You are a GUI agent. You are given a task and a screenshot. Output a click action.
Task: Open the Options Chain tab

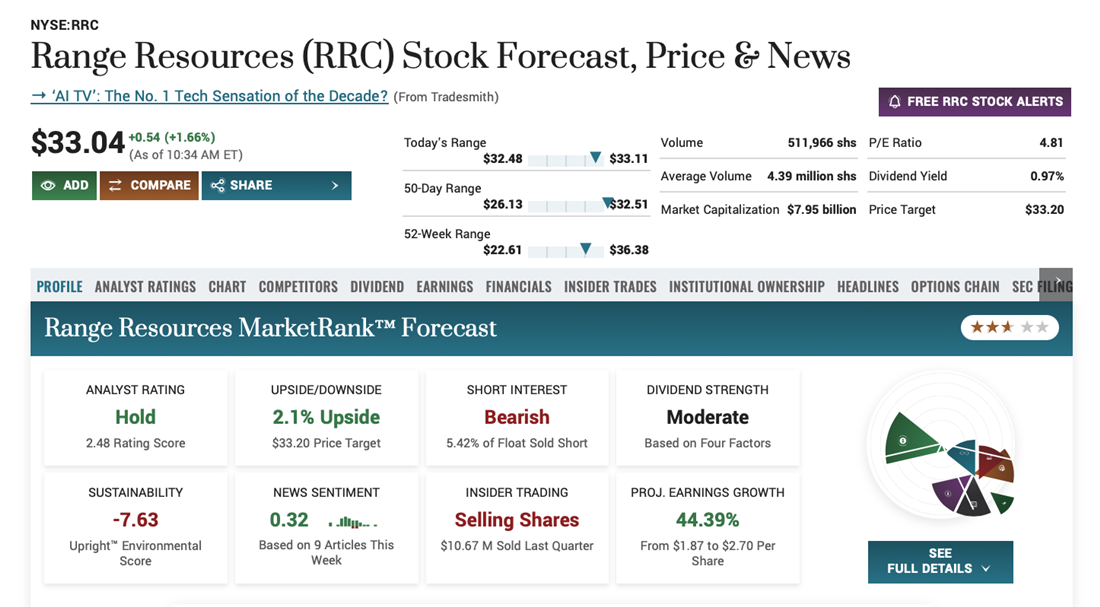[x=954, y=287]
